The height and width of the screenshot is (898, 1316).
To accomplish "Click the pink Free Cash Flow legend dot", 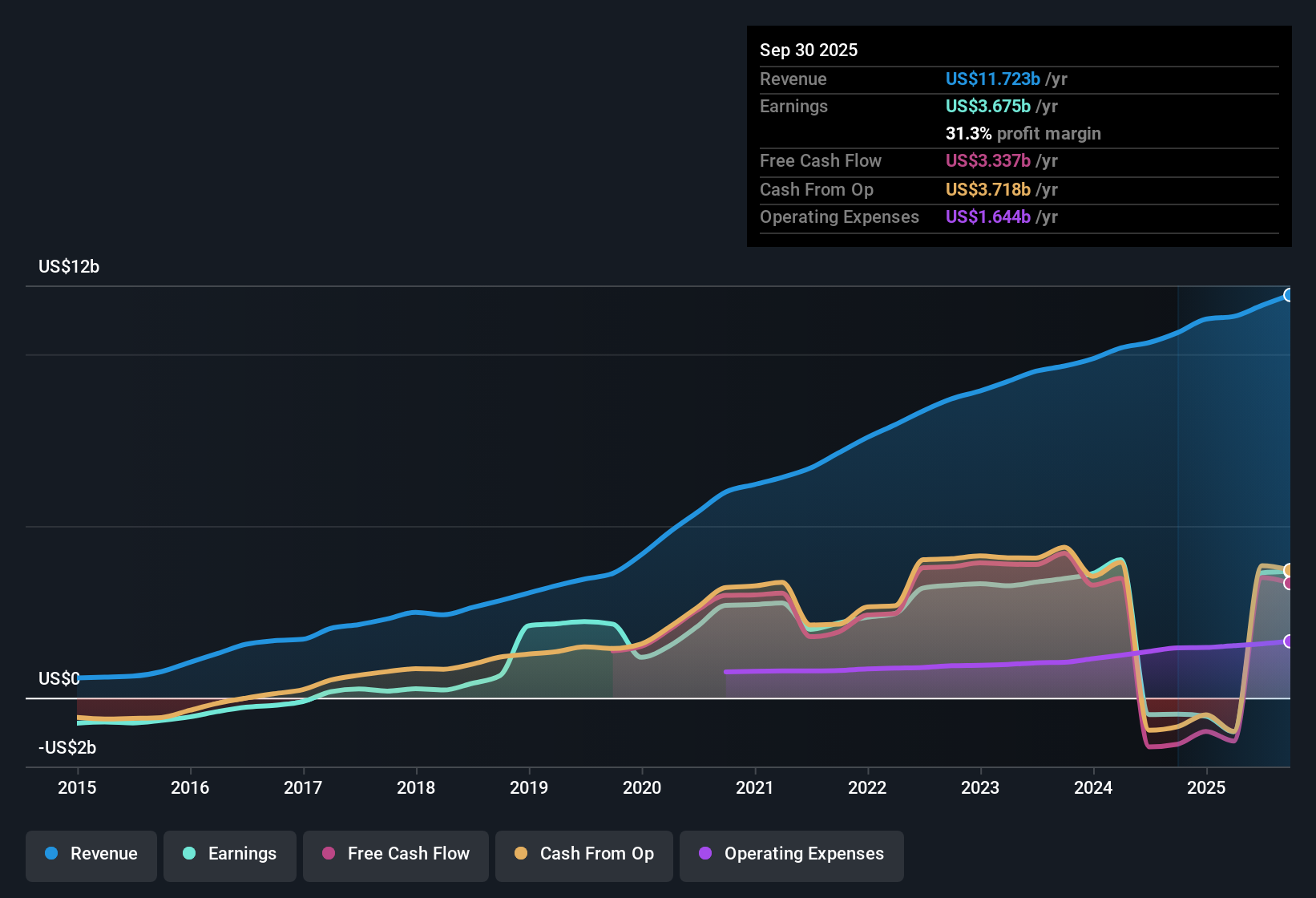I will coord(328,854).
